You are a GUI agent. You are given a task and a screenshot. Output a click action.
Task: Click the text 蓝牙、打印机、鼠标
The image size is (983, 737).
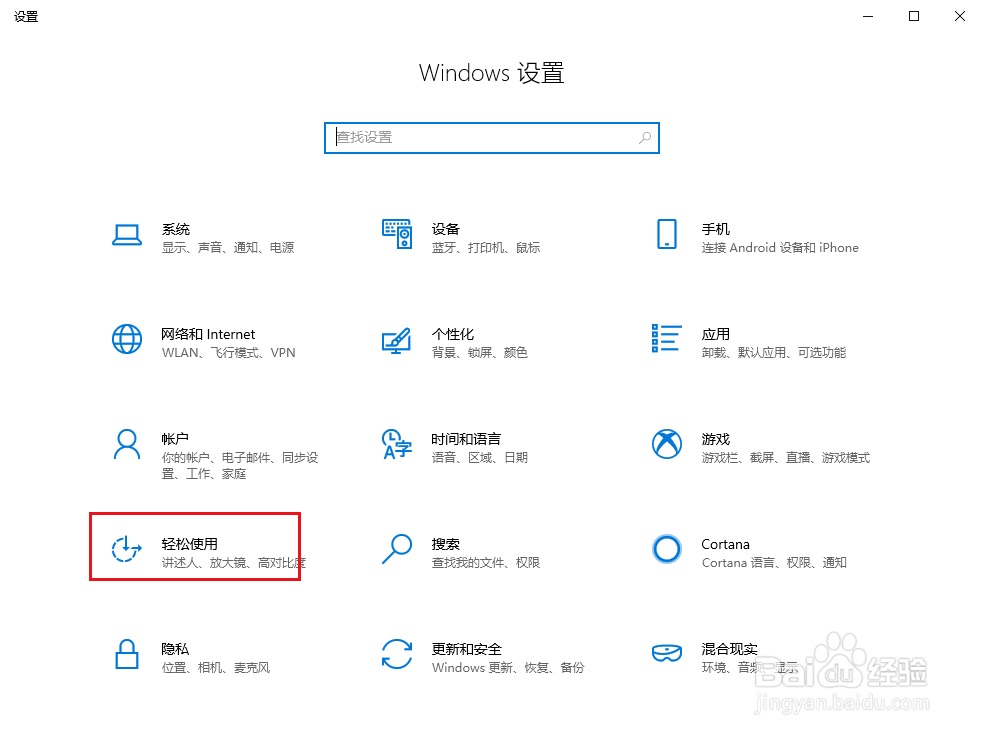pos(486,248)
